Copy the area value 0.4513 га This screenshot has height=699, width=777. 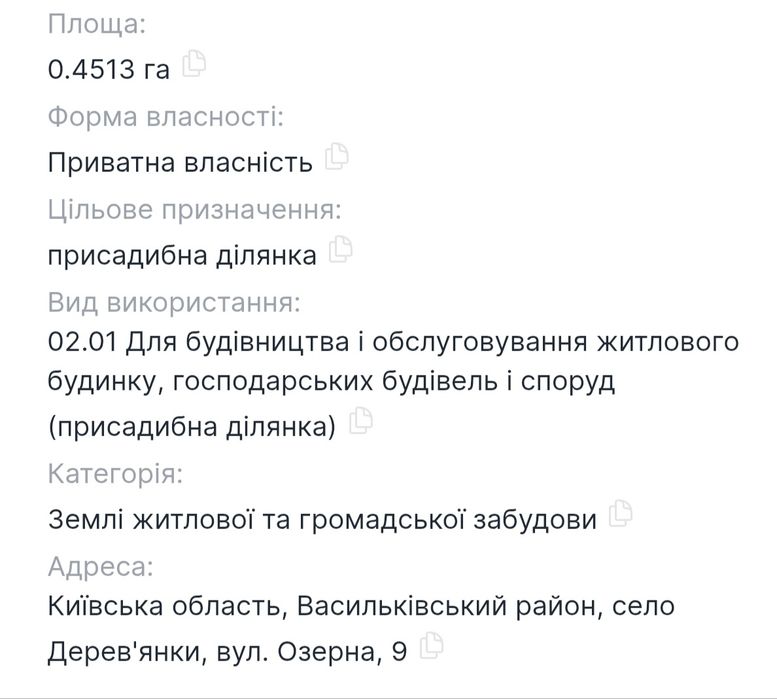194,65
